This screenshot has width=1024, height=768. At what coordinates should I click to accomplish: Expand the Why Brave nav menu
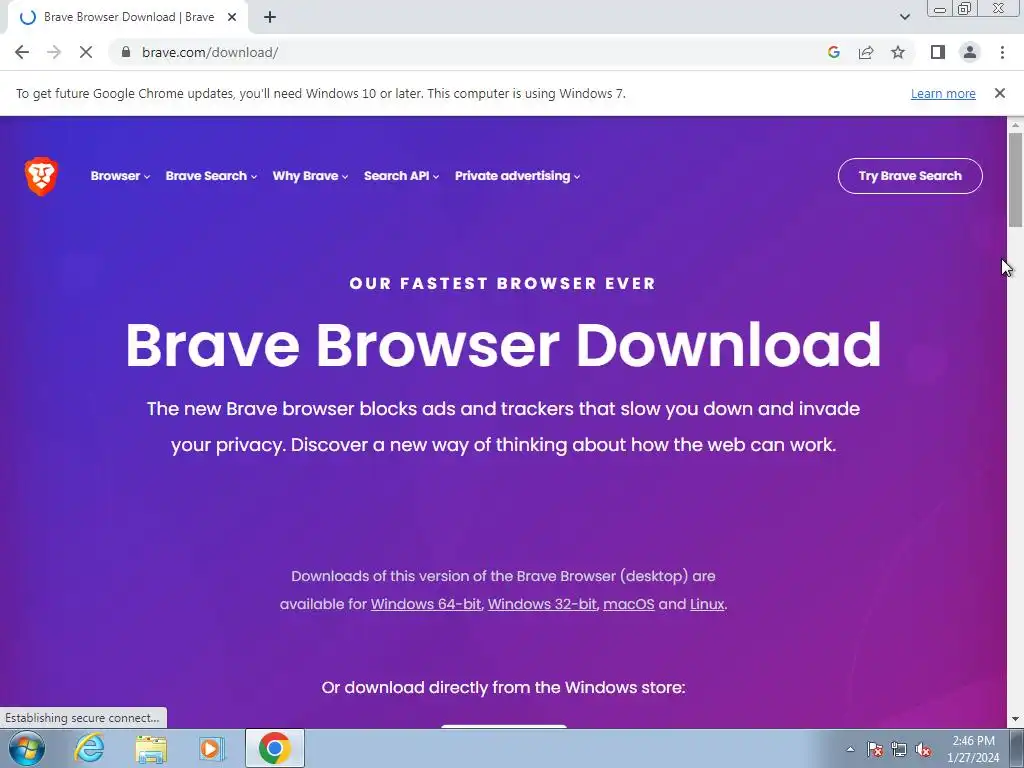tap(310, 176)
